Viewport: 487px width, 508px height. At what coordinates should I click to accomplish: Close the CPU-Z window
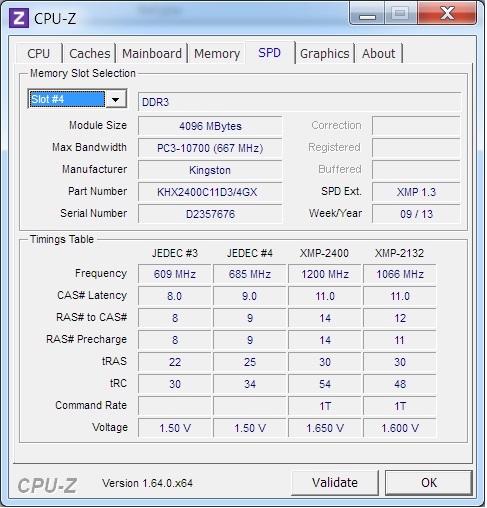447,14
